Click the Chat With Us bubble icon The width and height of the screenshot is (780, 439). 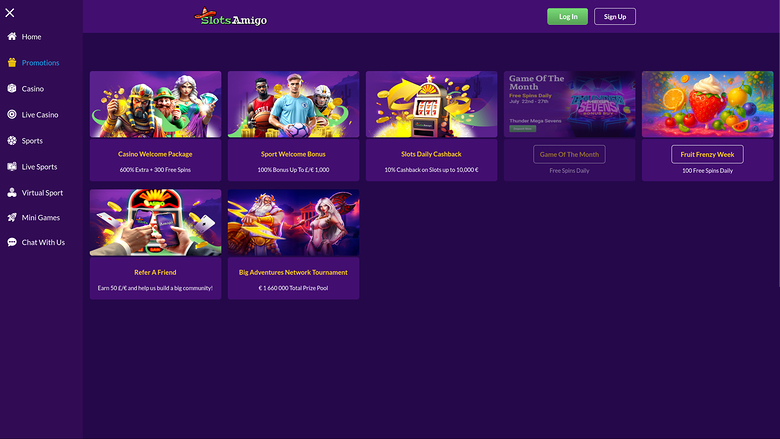coord(12,242)
